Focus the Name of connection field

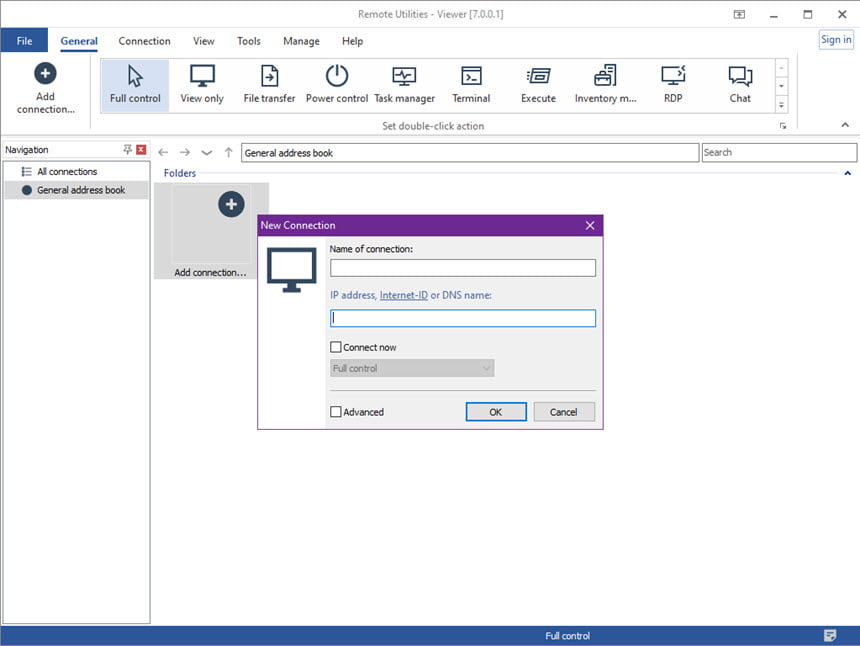(x=463, y=268)
